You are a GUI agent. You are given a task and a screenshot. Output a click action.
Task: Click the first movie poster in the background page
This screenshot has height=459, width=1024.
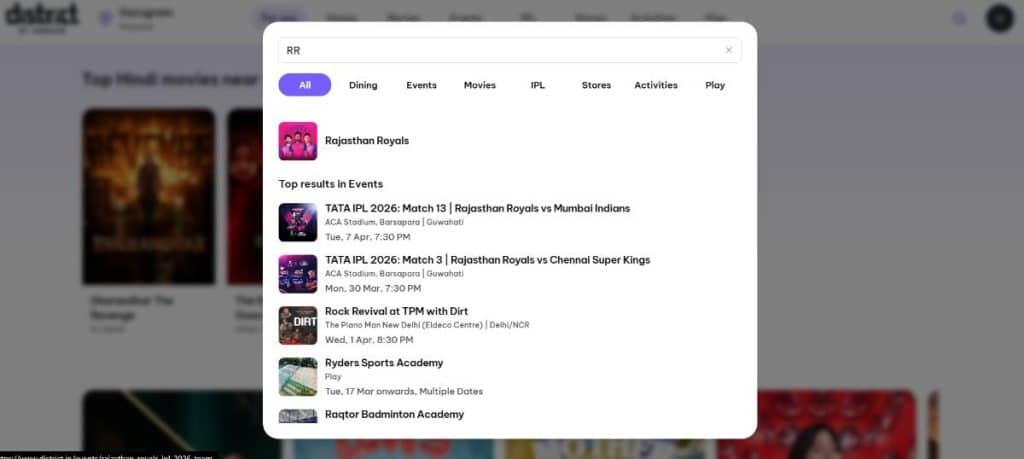pyautogui.click(x=148, y=197)
